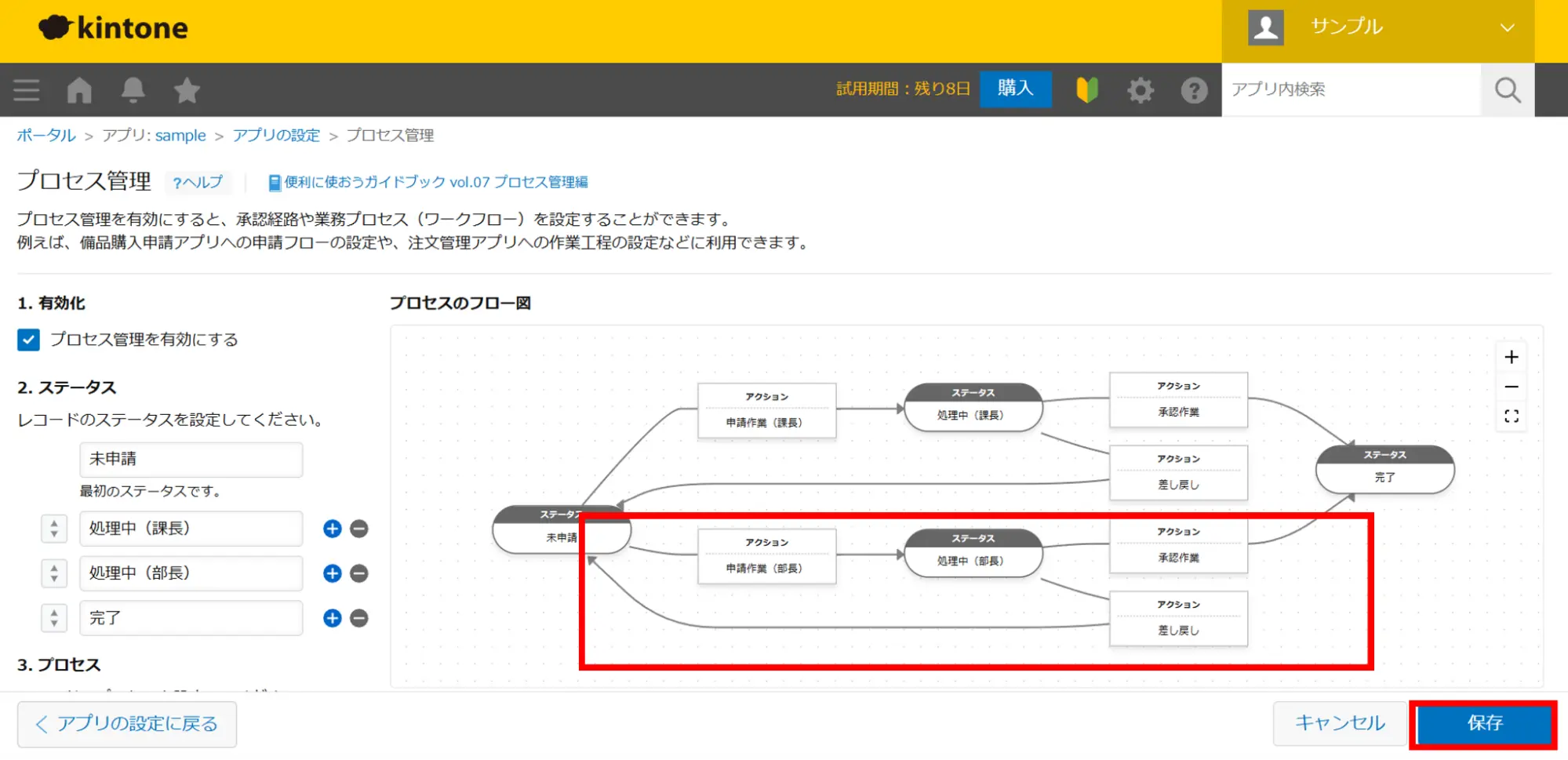Go to the home portal icon
1568x760 pixels.
[79, 90]
